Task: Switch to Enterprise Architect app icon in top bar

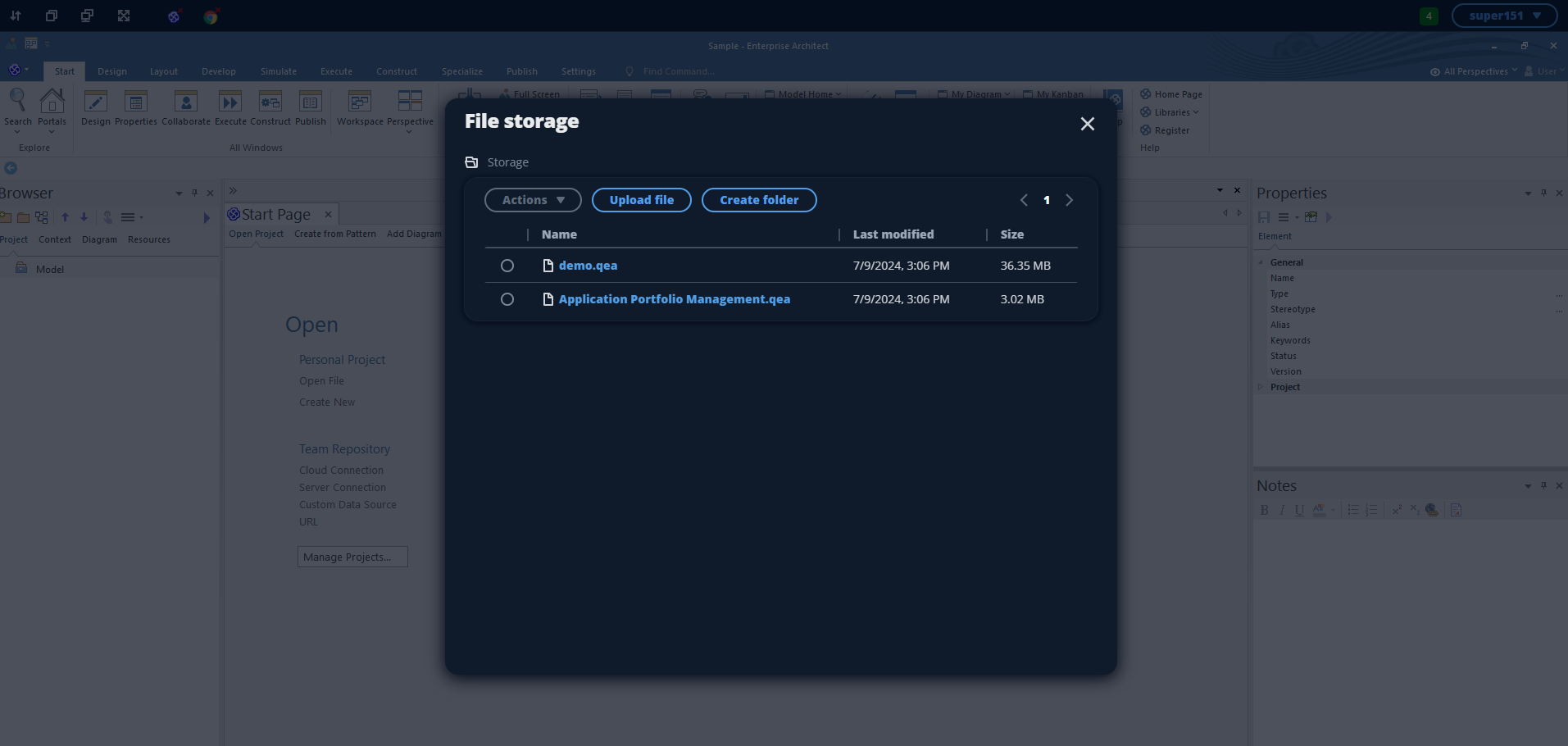Action: pyautogui.click(x=174, y=16)
